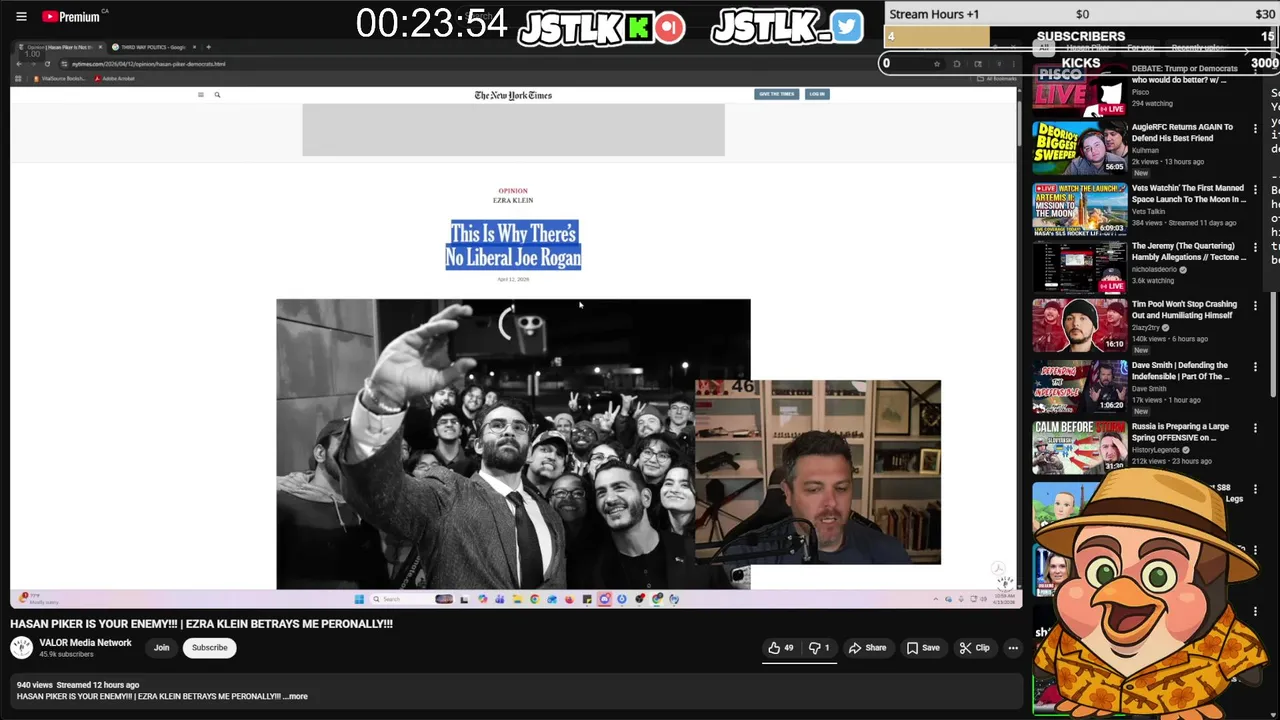This screenshot has width=1280, height=720.
Task: Reload the nytimes page
Action: click(47, 64)
